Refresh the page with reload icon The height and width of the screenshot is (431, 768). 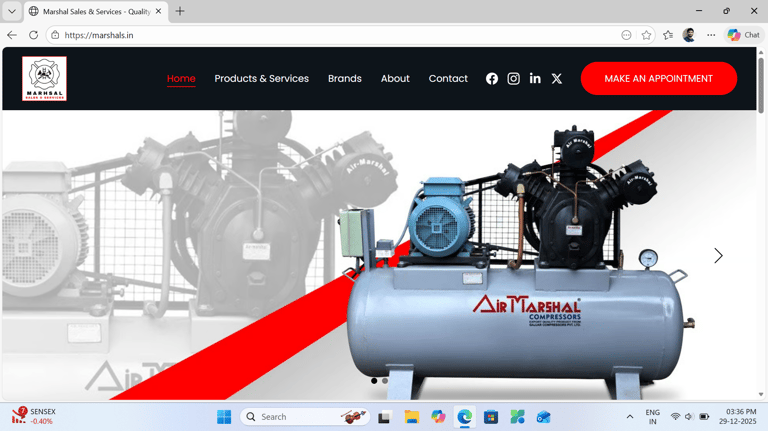coord(33,35)
